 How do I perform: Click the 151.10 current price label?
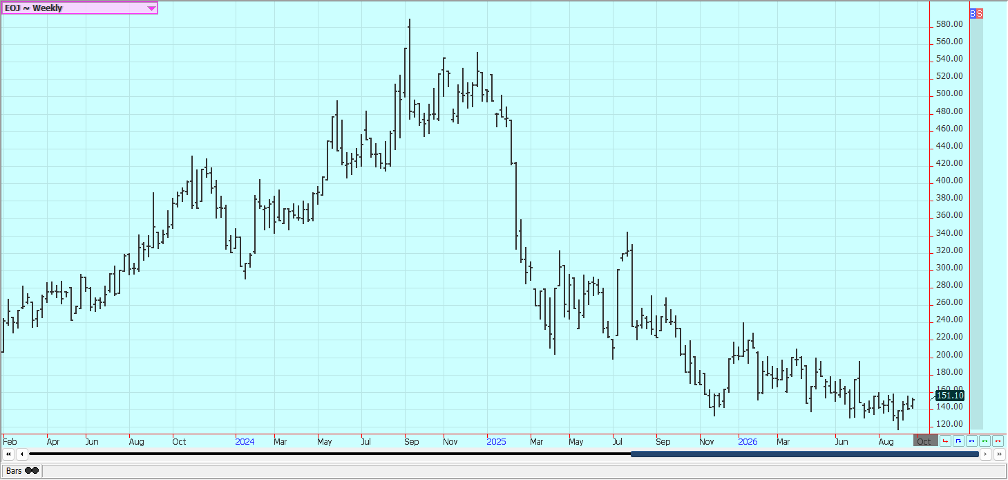point(950,396)
